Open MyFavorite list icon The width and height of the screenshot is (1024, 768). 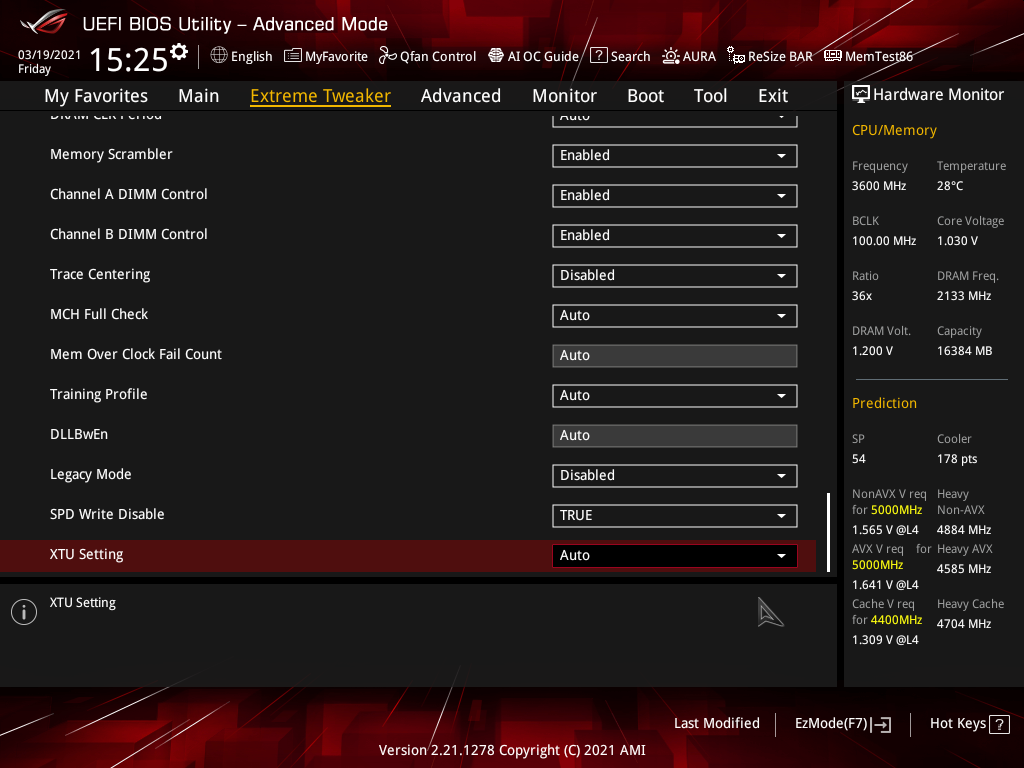[293, 56]
